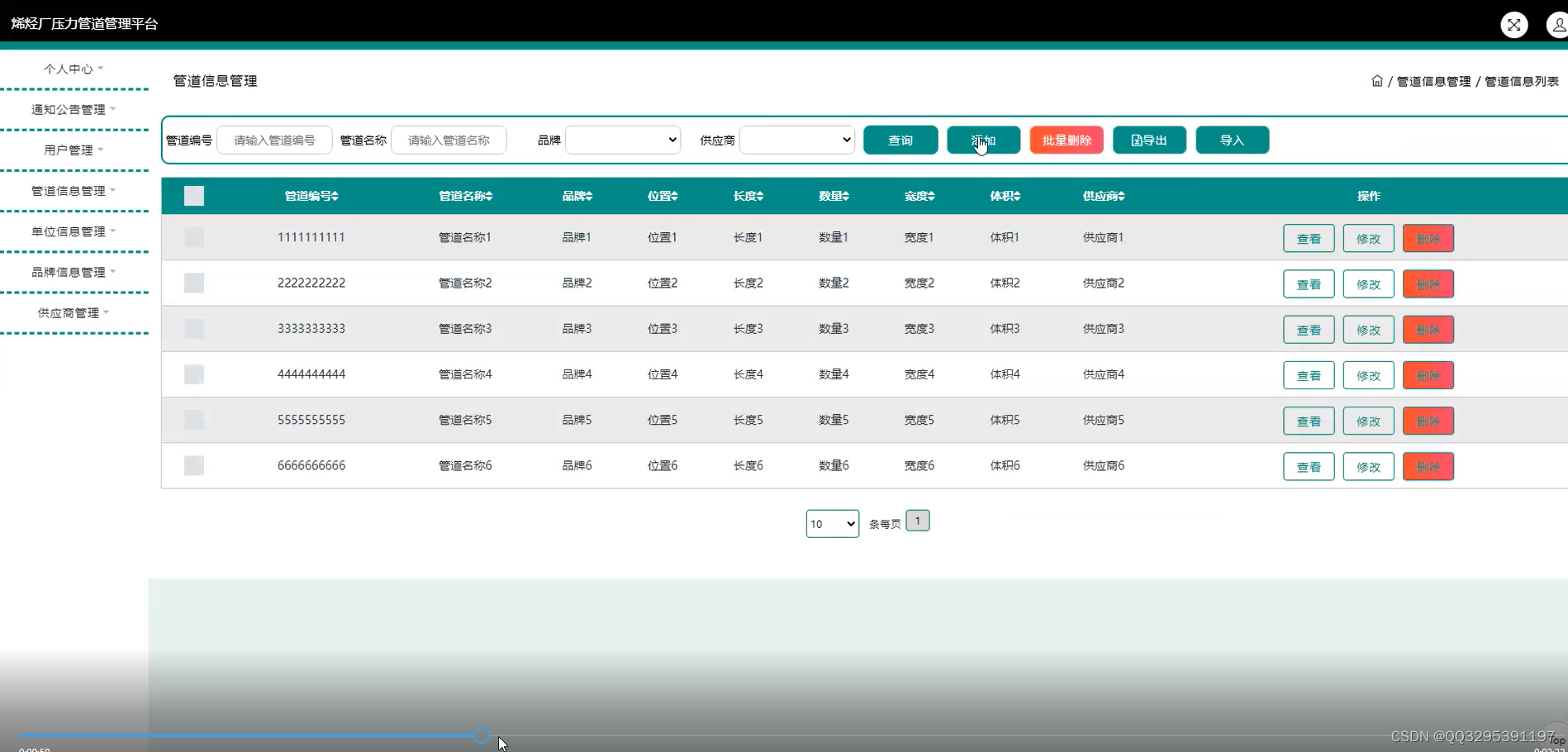This screenshot has width=1568, height=752.
Task: Expand 供应商管理 sidebar menu
Action: click(x=73, y=312)
